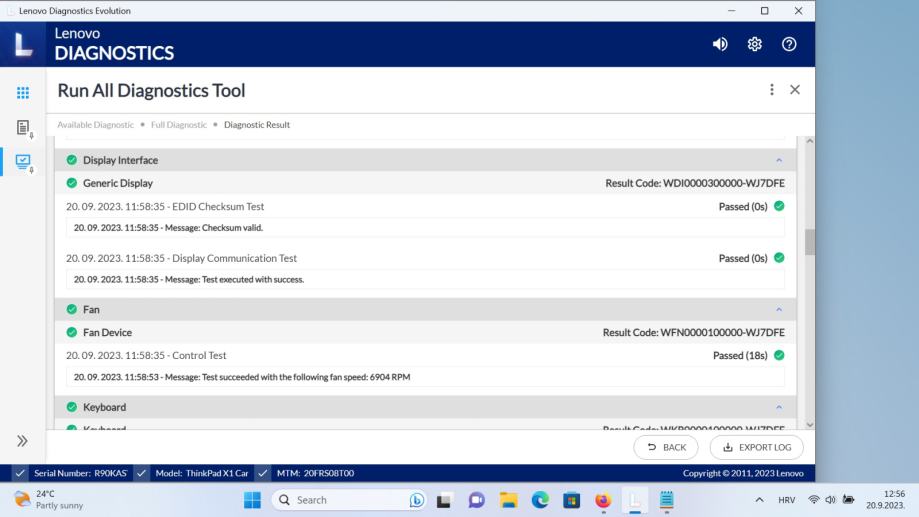Open Firefox from the taskbar
Viewport: 919px width, 517px height.
point(602,500)
